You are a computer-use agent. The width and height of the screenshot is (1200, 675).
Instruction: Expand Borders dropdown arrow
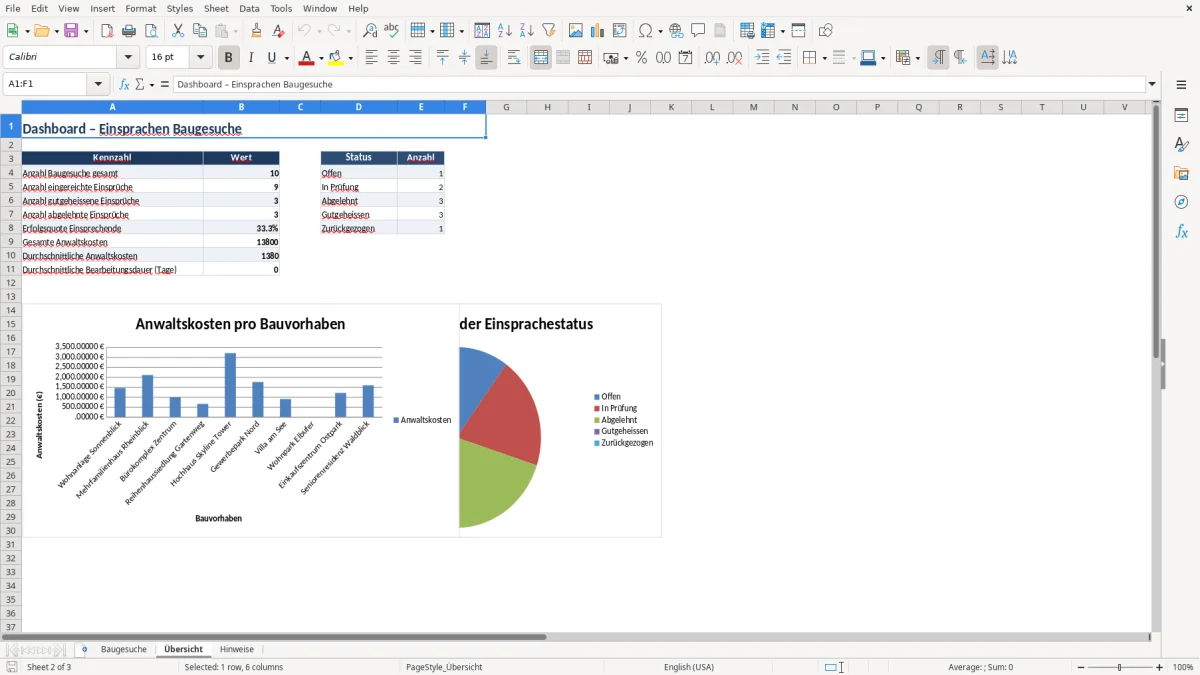(823, 58)
